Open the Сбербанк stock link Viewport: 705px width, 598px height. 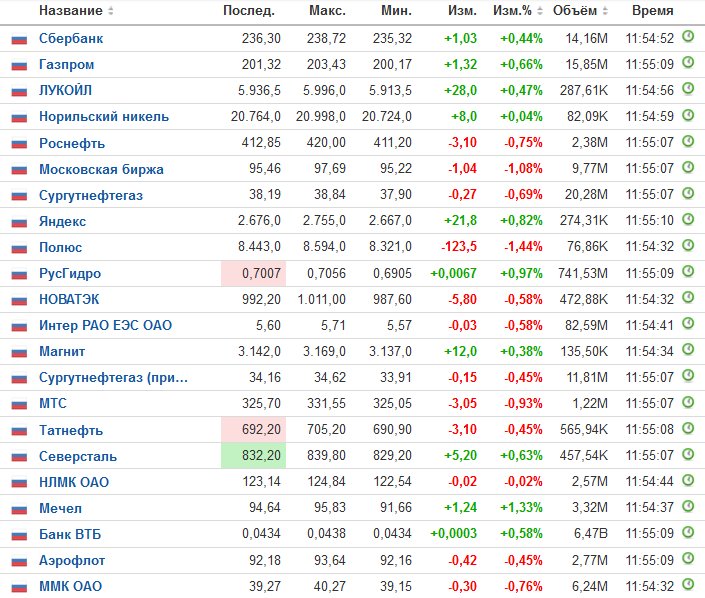[x=71, y=39]
